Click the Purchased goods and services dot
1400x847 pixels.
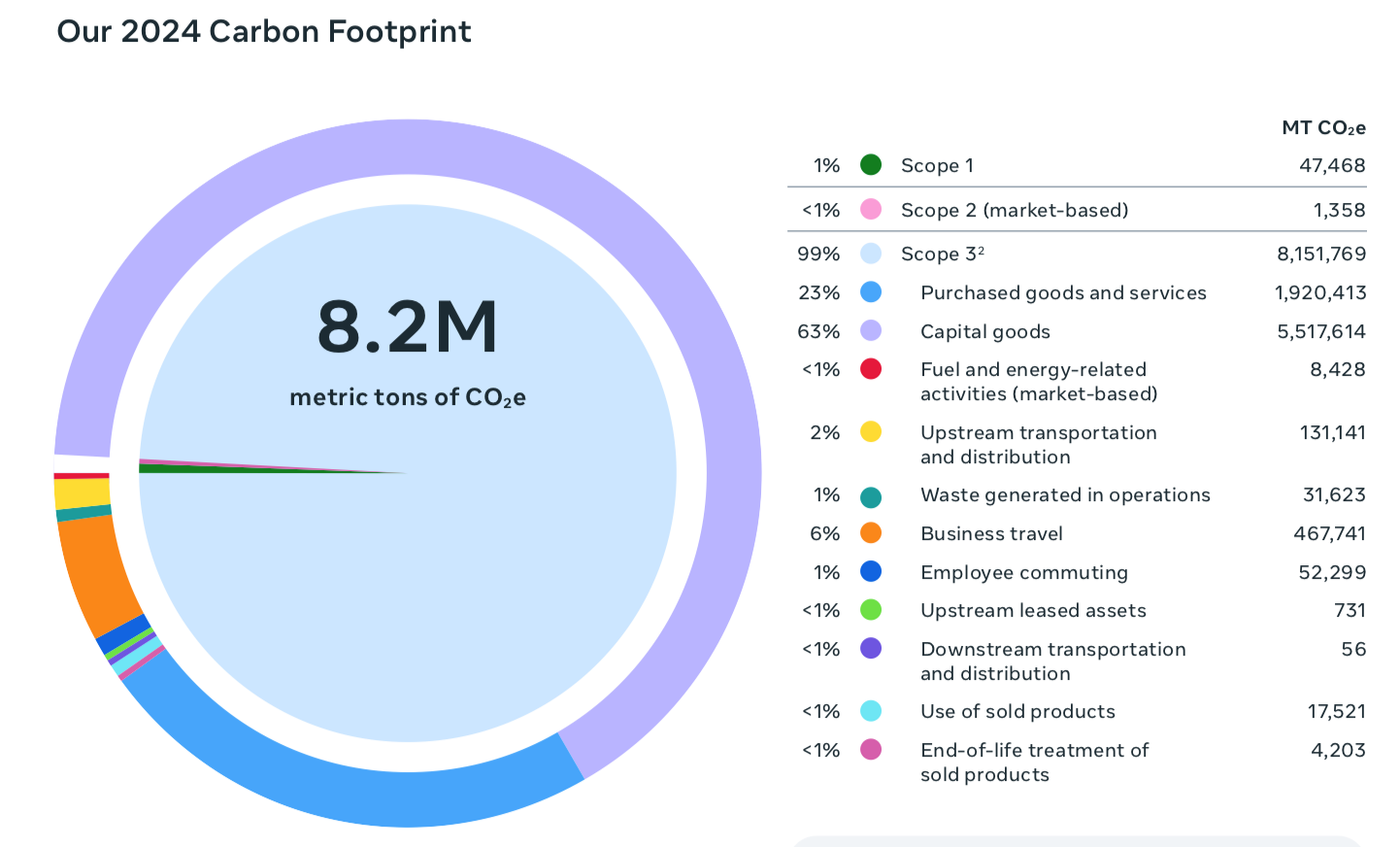[871, 292]
